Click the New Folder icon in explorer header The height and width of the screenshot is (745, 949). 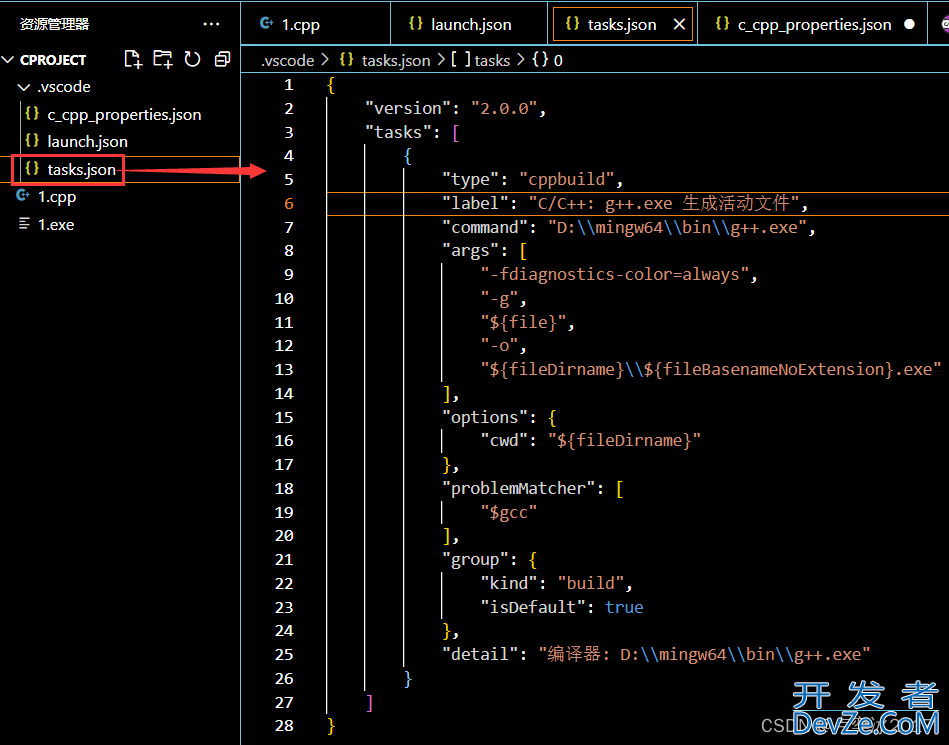[x=163, y=59]
